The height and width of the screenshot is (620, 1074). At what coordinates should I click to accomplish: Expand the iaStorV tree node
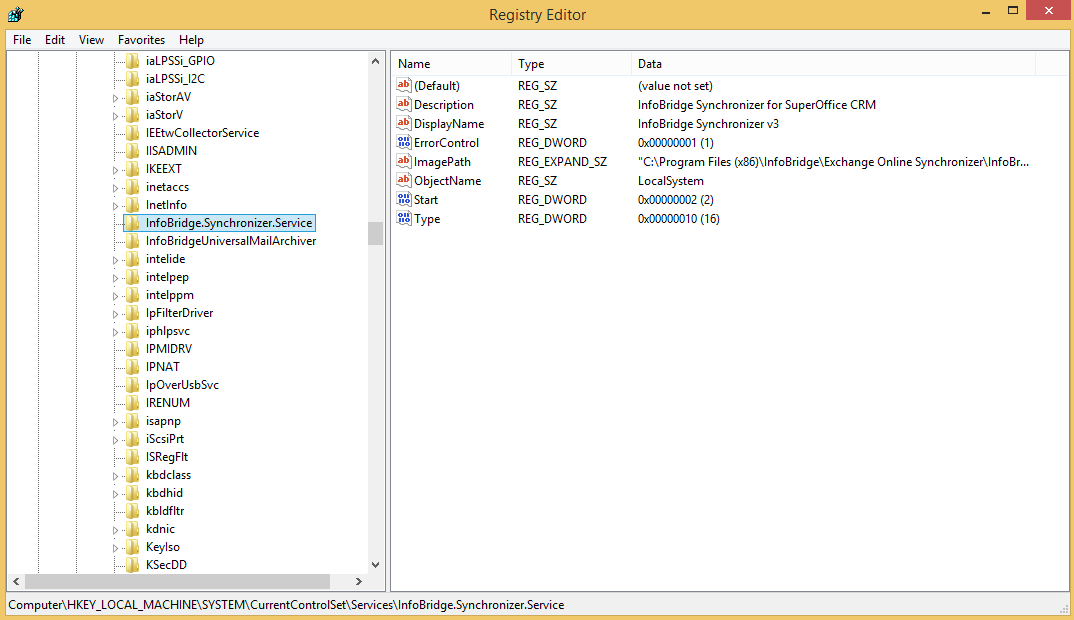(115, 116)
